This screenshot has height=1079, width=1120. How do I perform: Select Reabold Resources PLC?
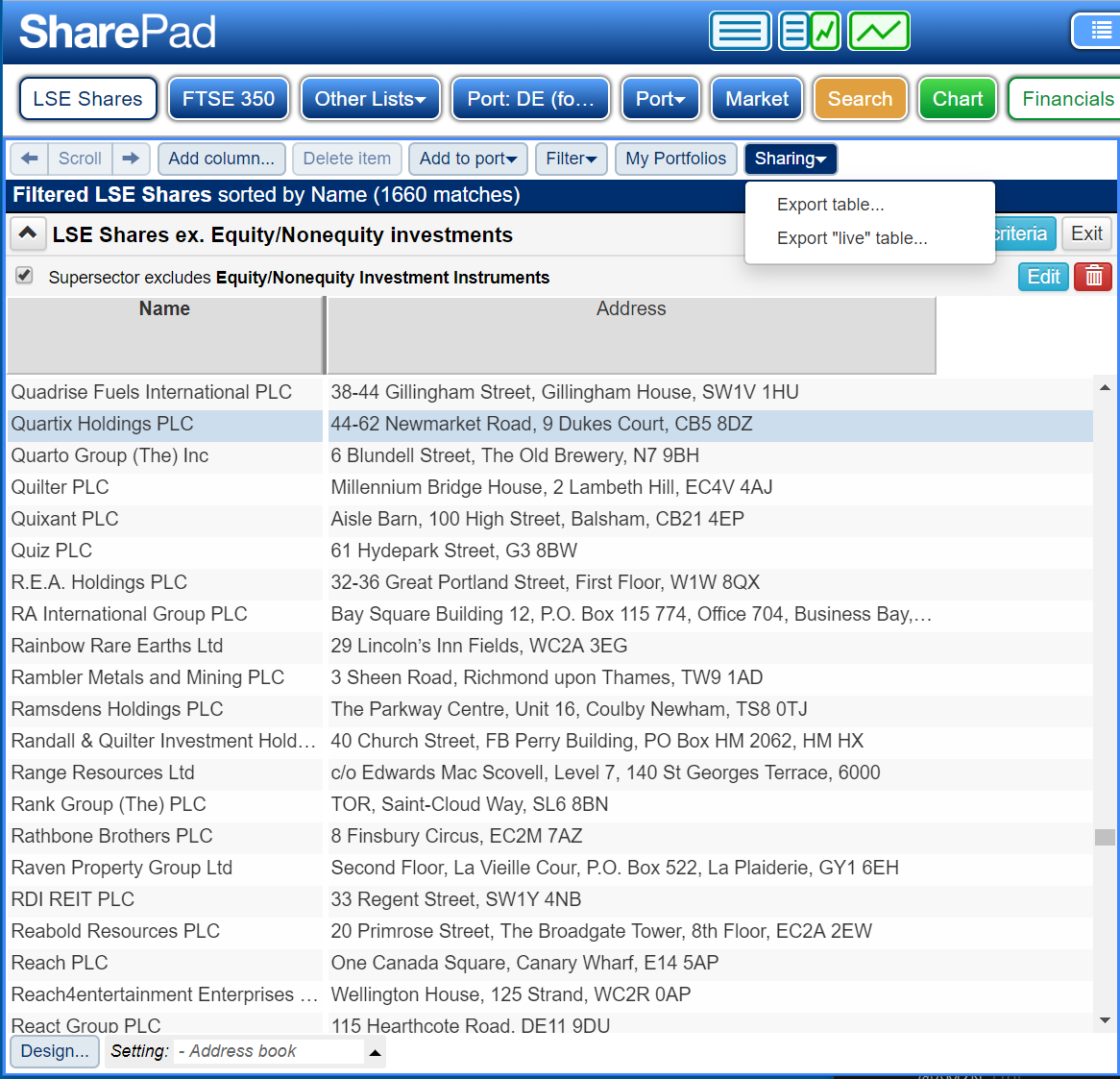(550, 931)
